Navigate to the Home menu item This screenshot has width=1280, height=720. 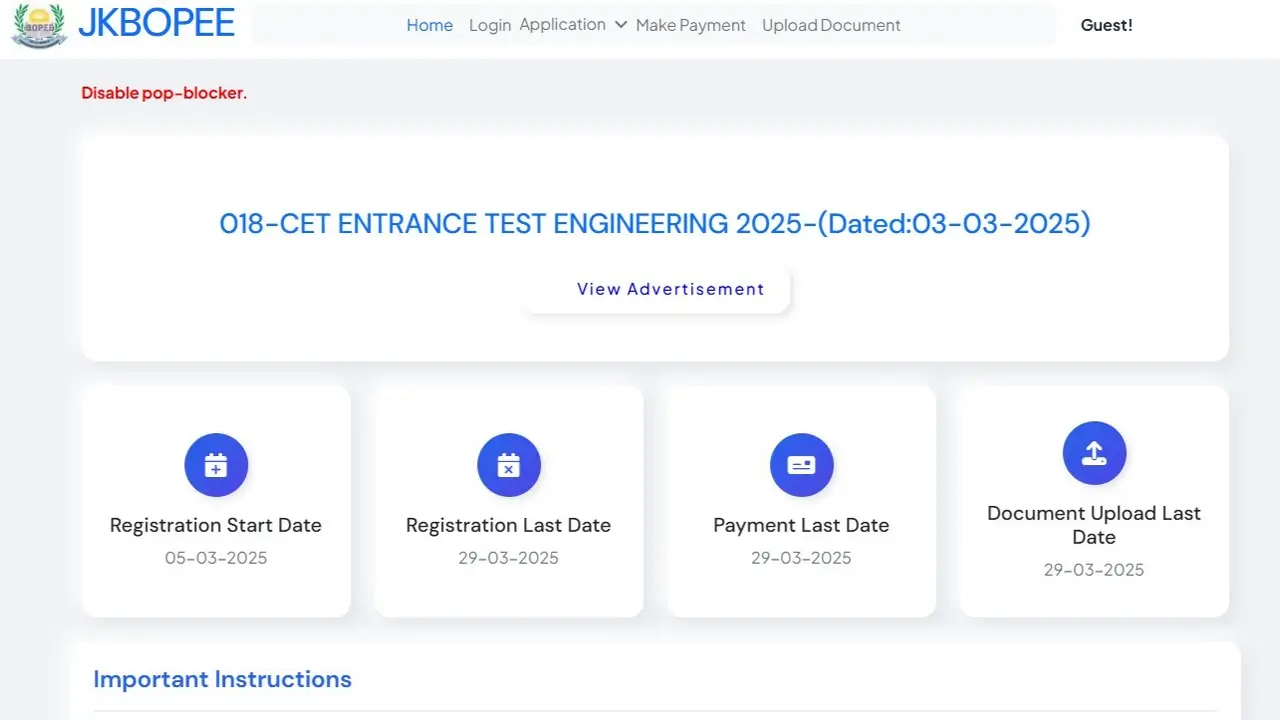point(429,25)
